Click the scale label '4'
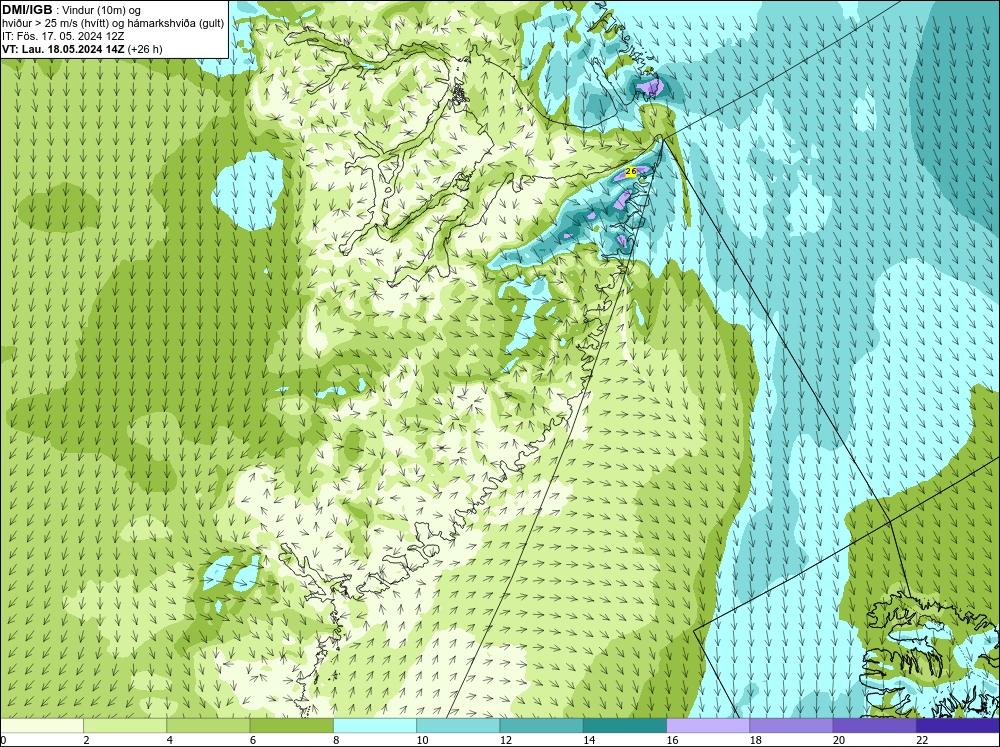The height and width of the screenshot is (747, 1000). point(170,740)
